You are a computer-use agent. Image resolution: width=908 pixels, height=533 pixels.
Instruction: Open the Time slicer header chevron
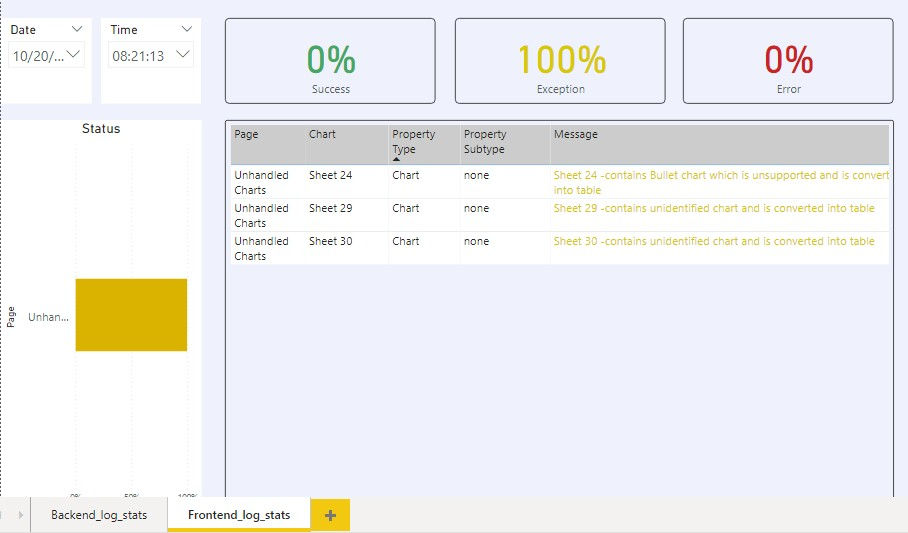(186, 30)
